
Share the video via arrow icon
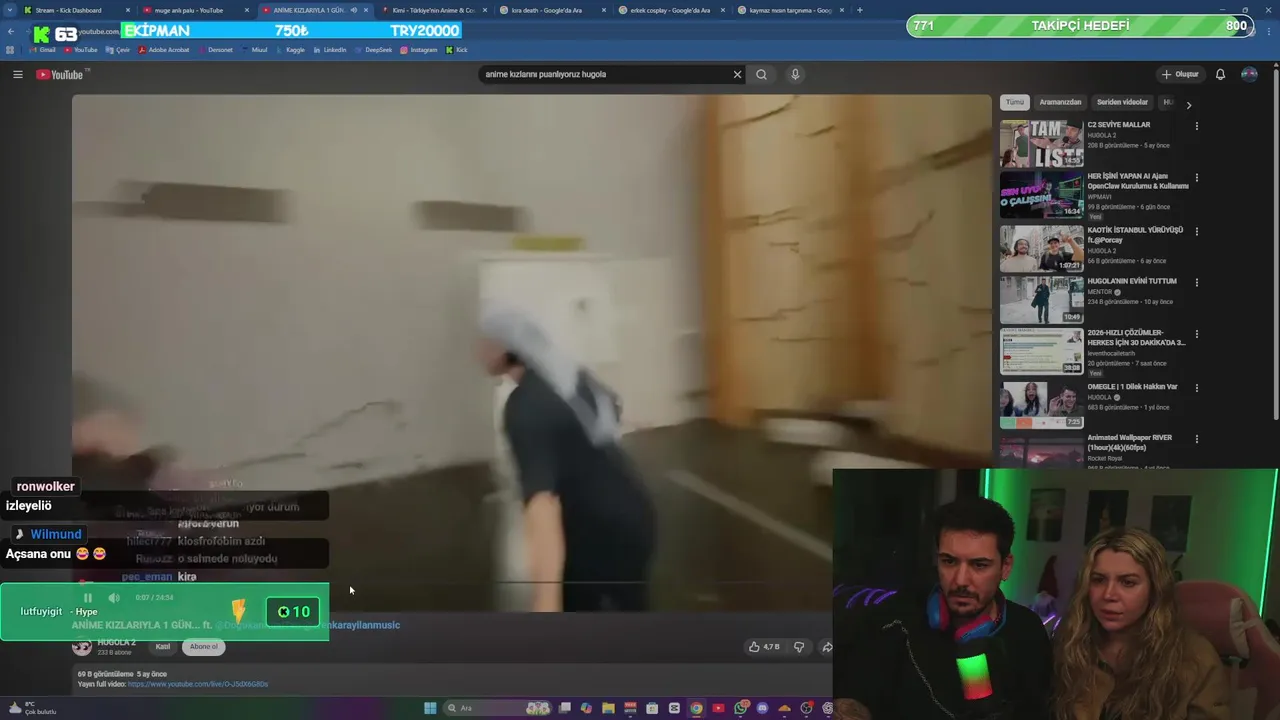(827, 647)
